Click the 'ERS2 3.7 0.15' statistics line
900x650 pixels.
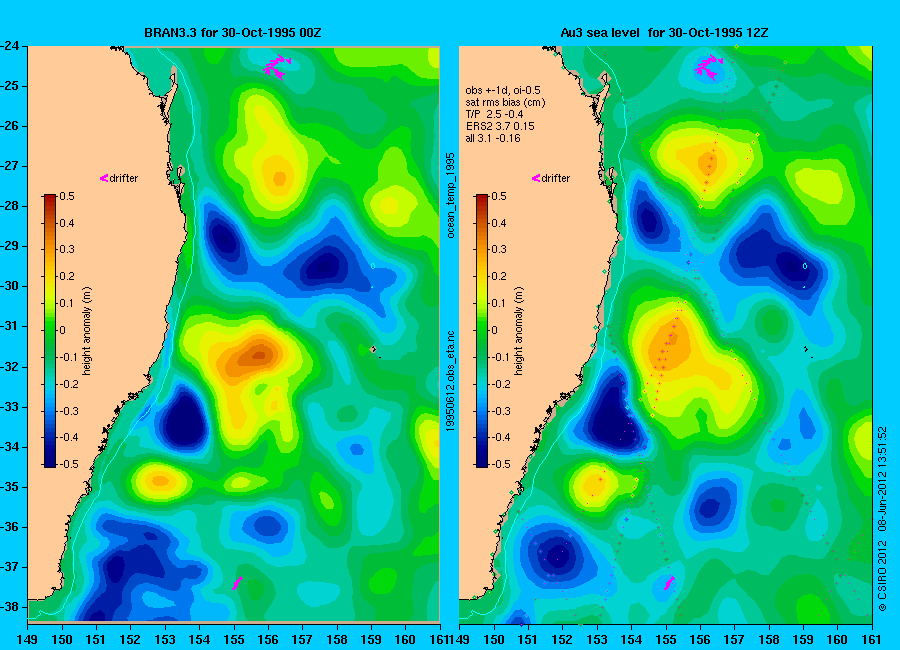pos(499,126)
